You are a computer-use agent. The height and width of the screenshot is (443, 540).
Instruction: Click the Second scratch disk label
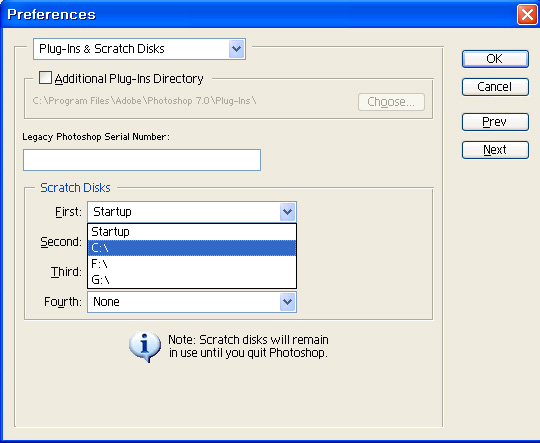(x=61, y=242)
